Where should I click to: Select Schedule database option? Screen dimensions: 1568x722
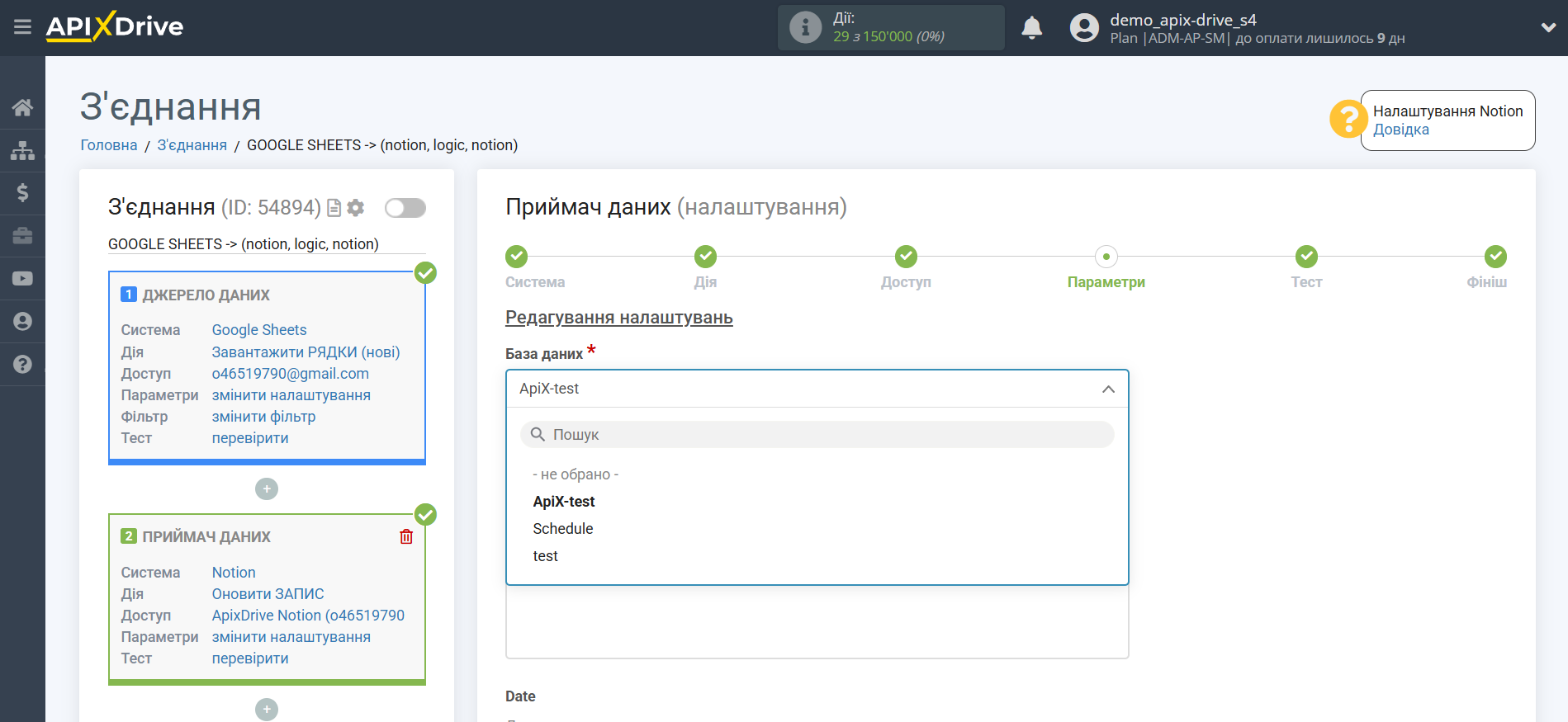pyautogui.click(x=563, y=529)
